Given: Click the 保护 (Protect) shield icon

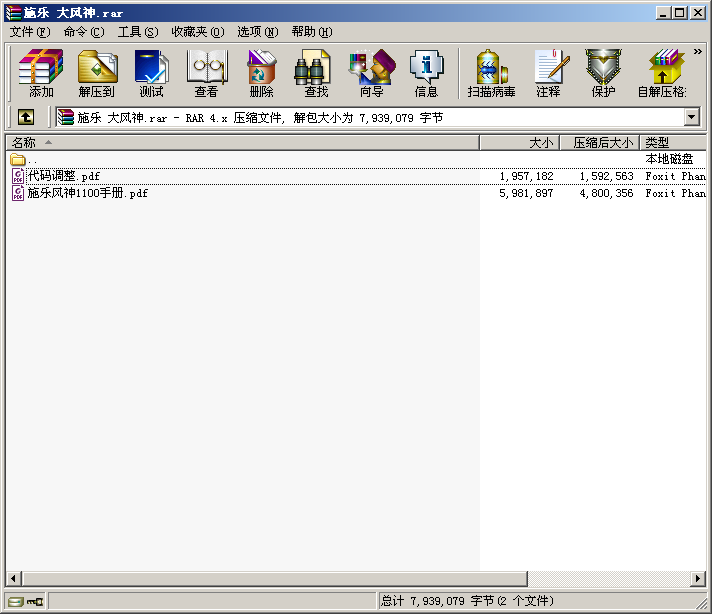Looking at the screenshot, I should pos(603,73).
